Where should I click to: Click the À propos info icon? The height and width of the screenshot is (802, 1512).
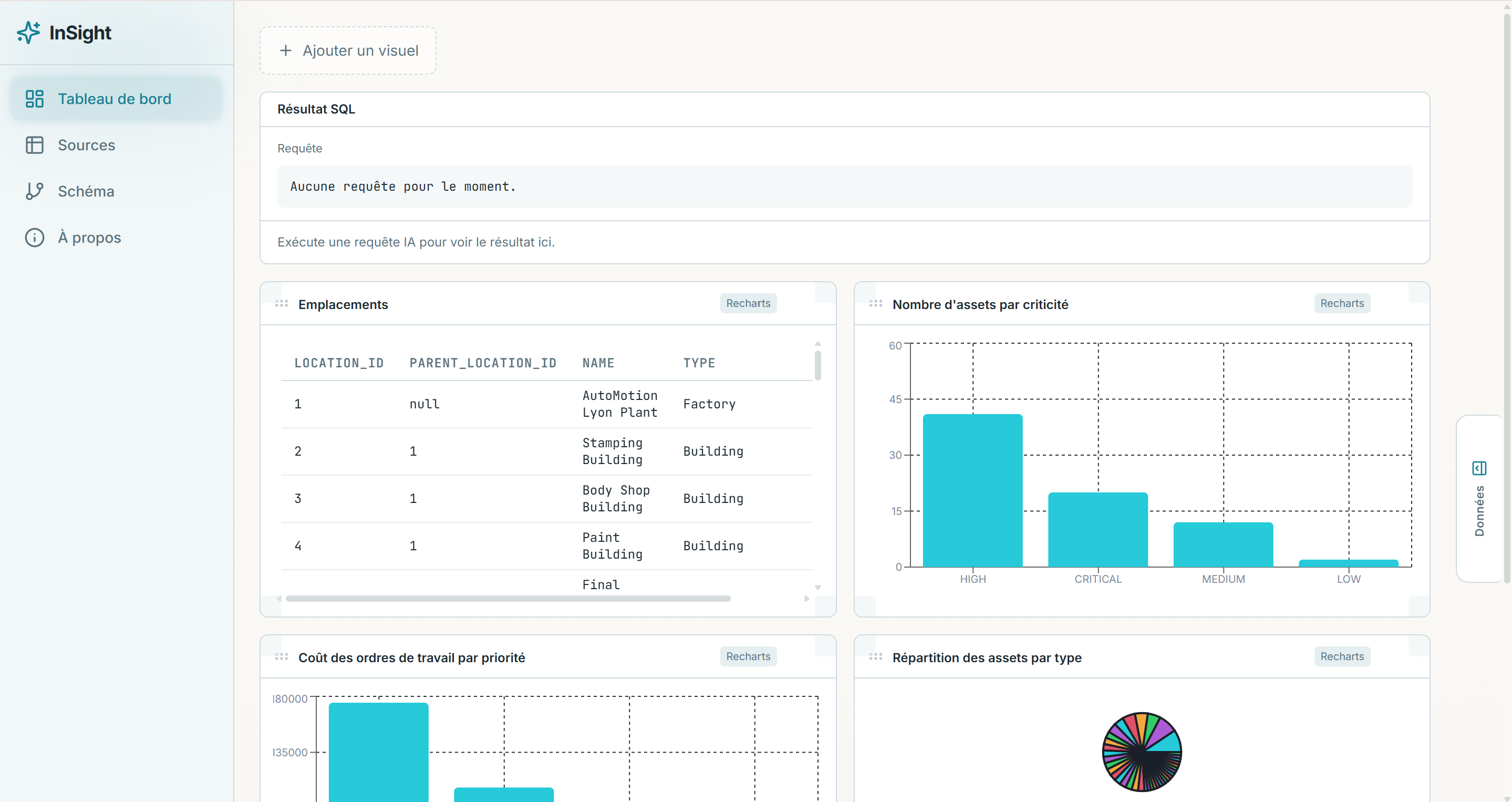(35, 238)
